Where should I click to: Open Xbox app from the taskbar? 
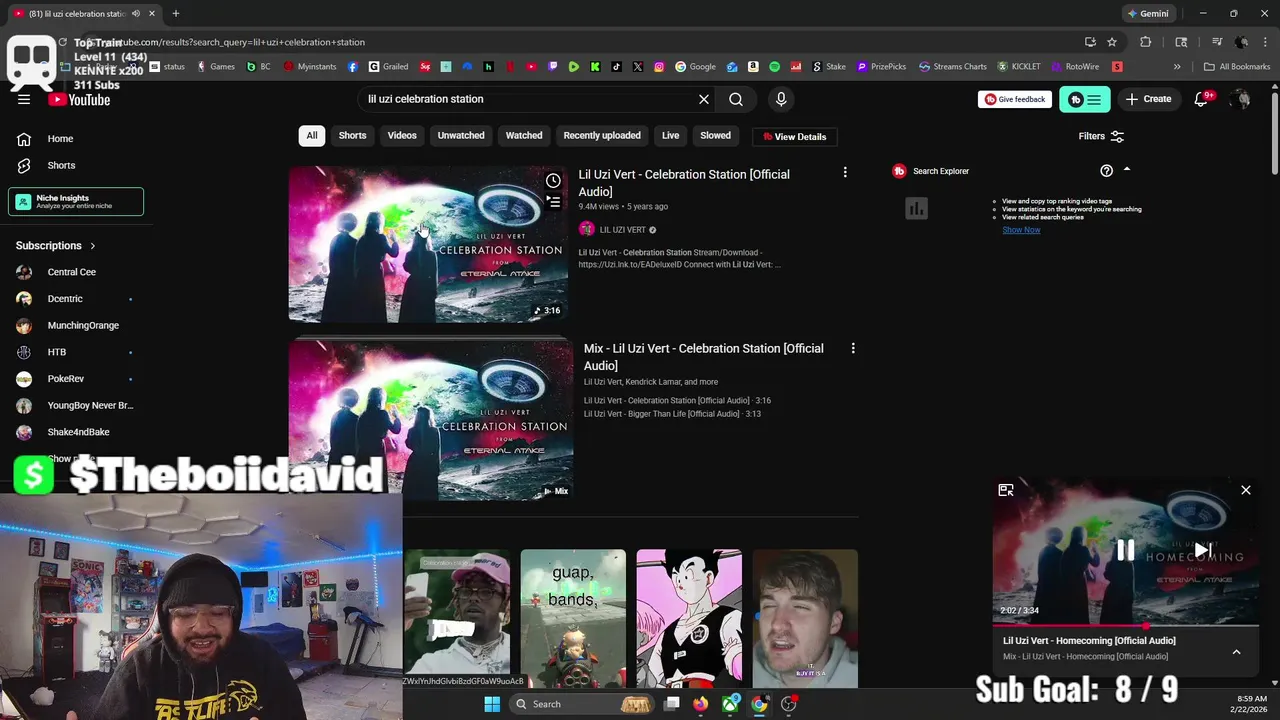[x=731, y=704]
